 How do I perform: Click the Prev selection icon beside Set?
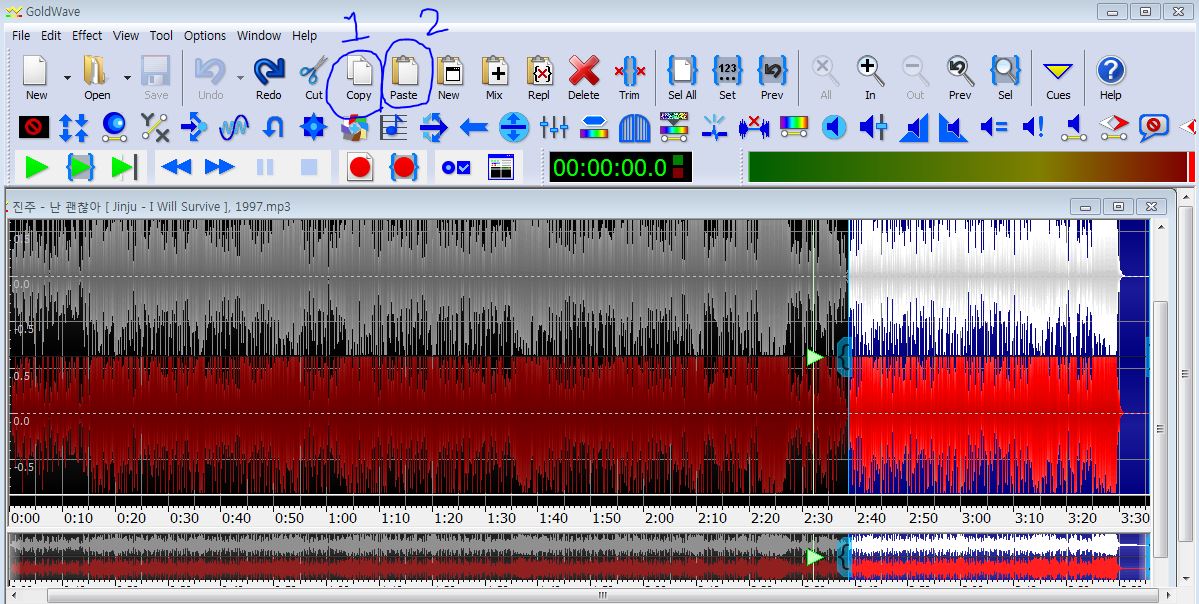click(772, 70)
